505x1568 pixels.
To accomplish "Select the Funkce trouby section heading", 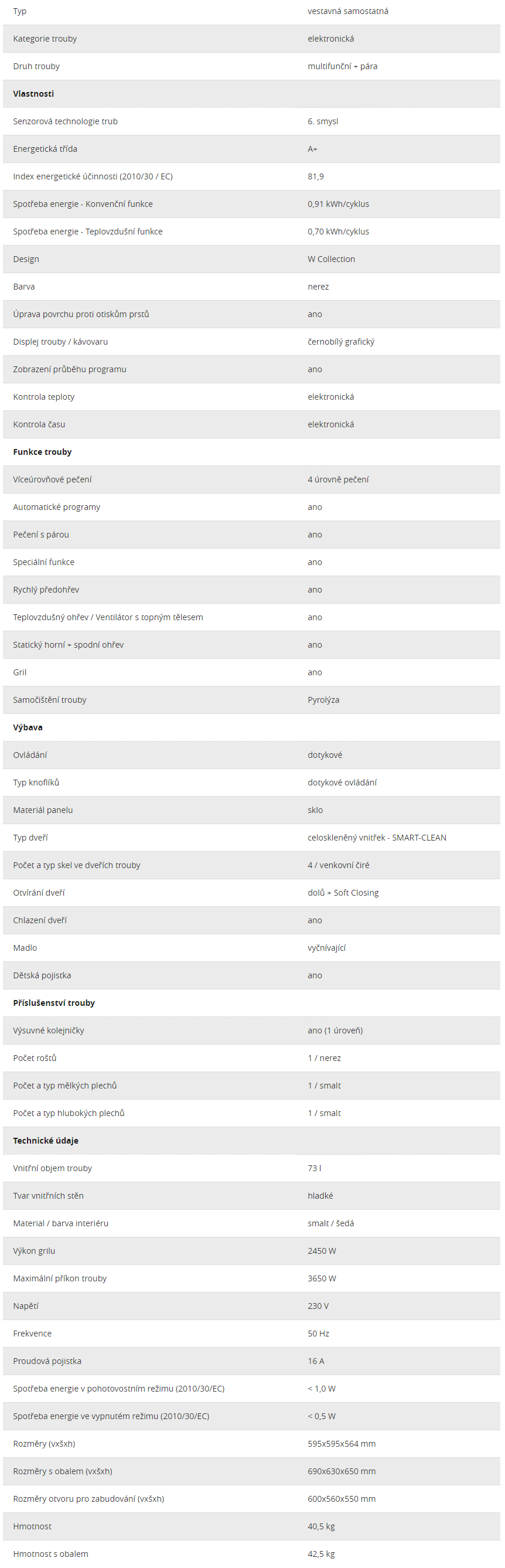I will [x=43, y=452].
